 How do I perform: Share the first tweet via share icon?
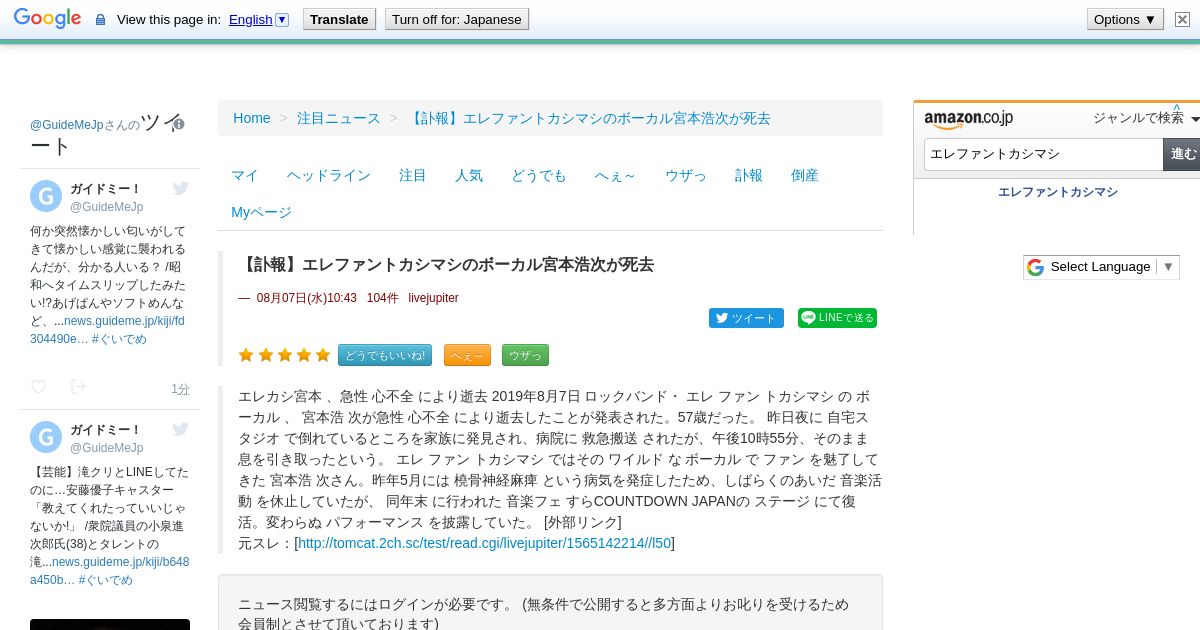coord(78,387)
